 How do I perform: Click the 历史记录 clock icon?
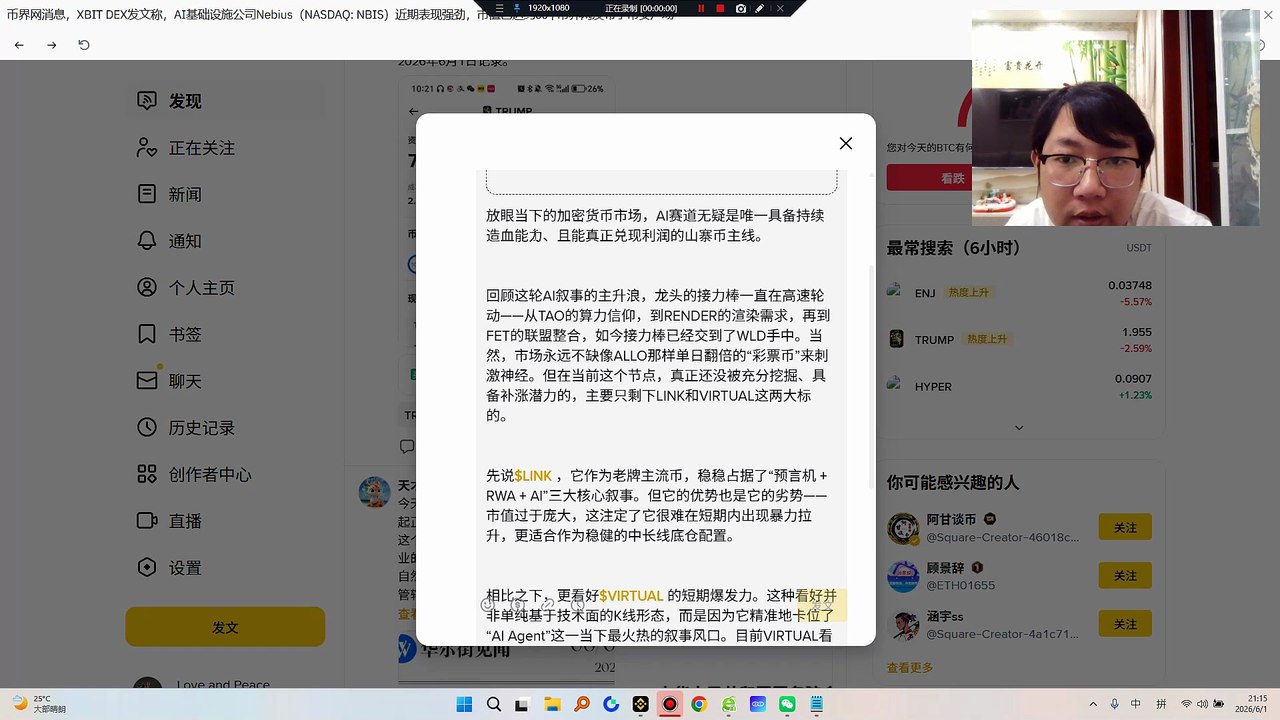pyautogui.click(x=147, y=427)
